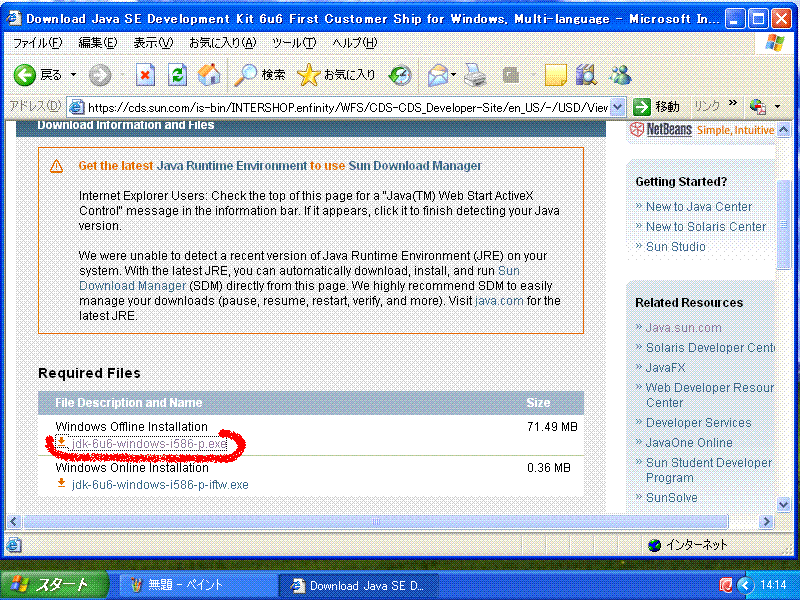
Task: Click the IE page icon in the status bar
Action: coord(14,545)
